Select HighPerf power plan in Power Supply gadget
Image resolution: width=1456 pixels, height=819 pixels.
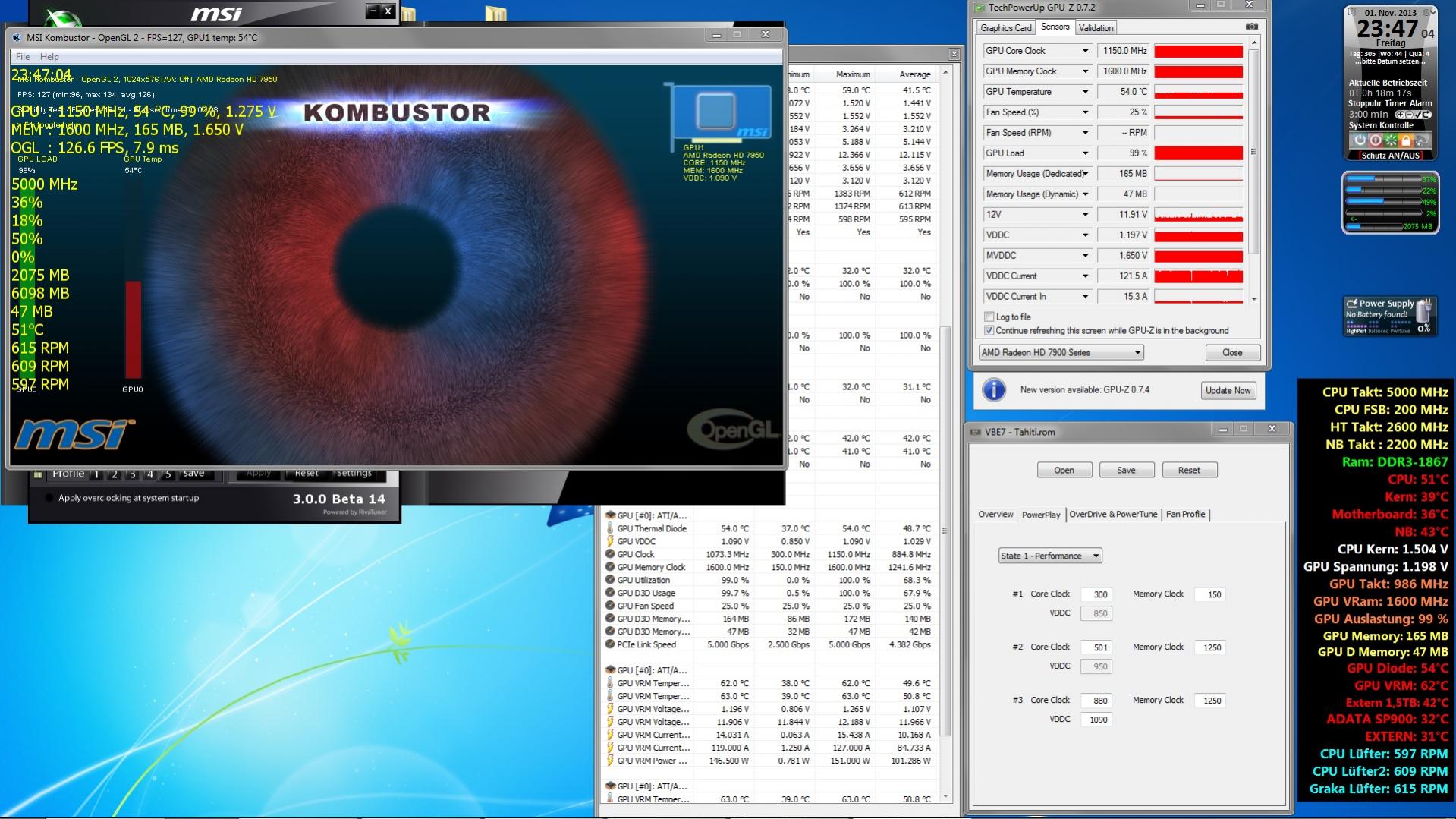tap(1356, 331)
